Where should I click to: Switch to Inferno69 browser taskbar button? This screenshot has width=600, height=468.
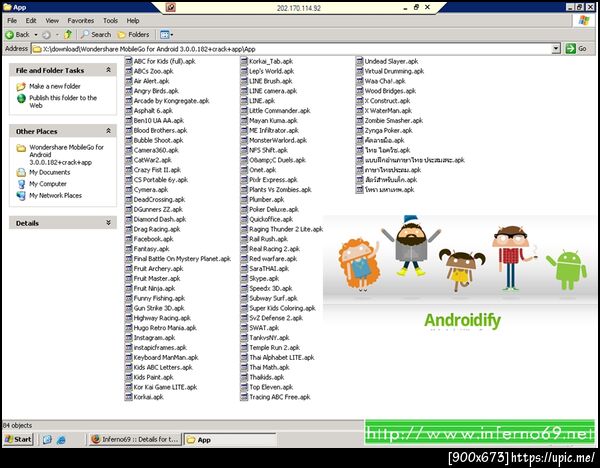[x=135, y=439]
